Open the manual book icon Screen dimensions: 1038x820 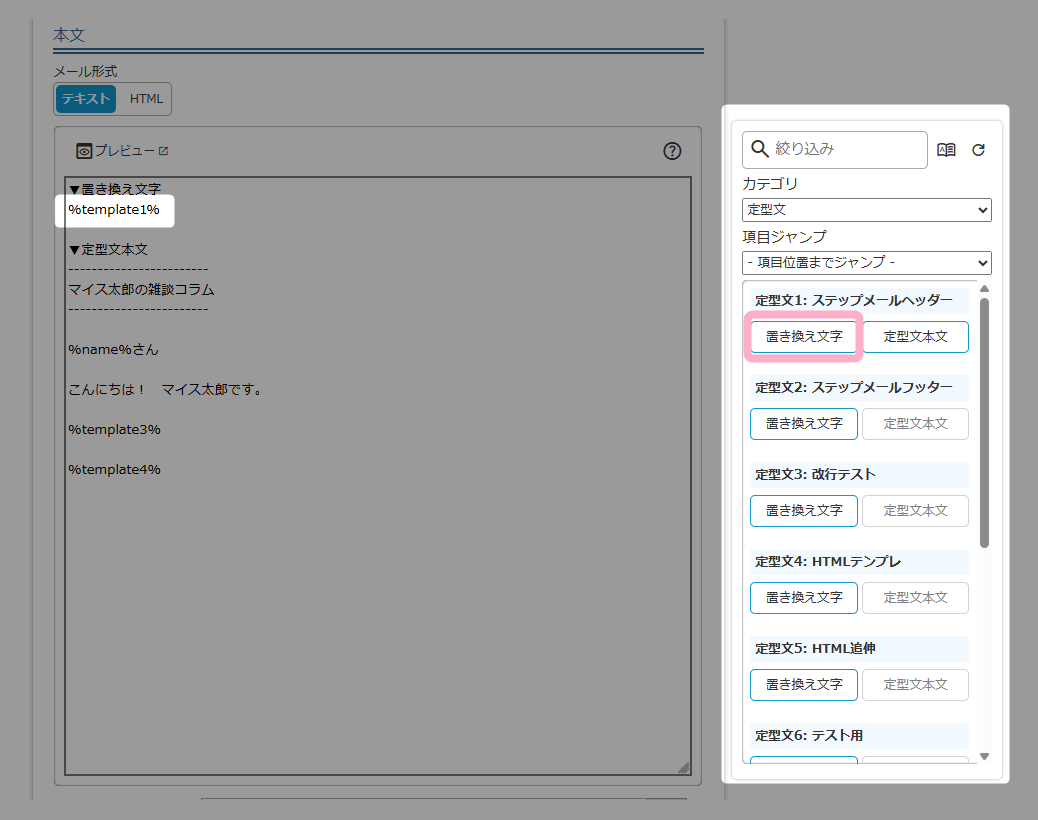[946, 150]
